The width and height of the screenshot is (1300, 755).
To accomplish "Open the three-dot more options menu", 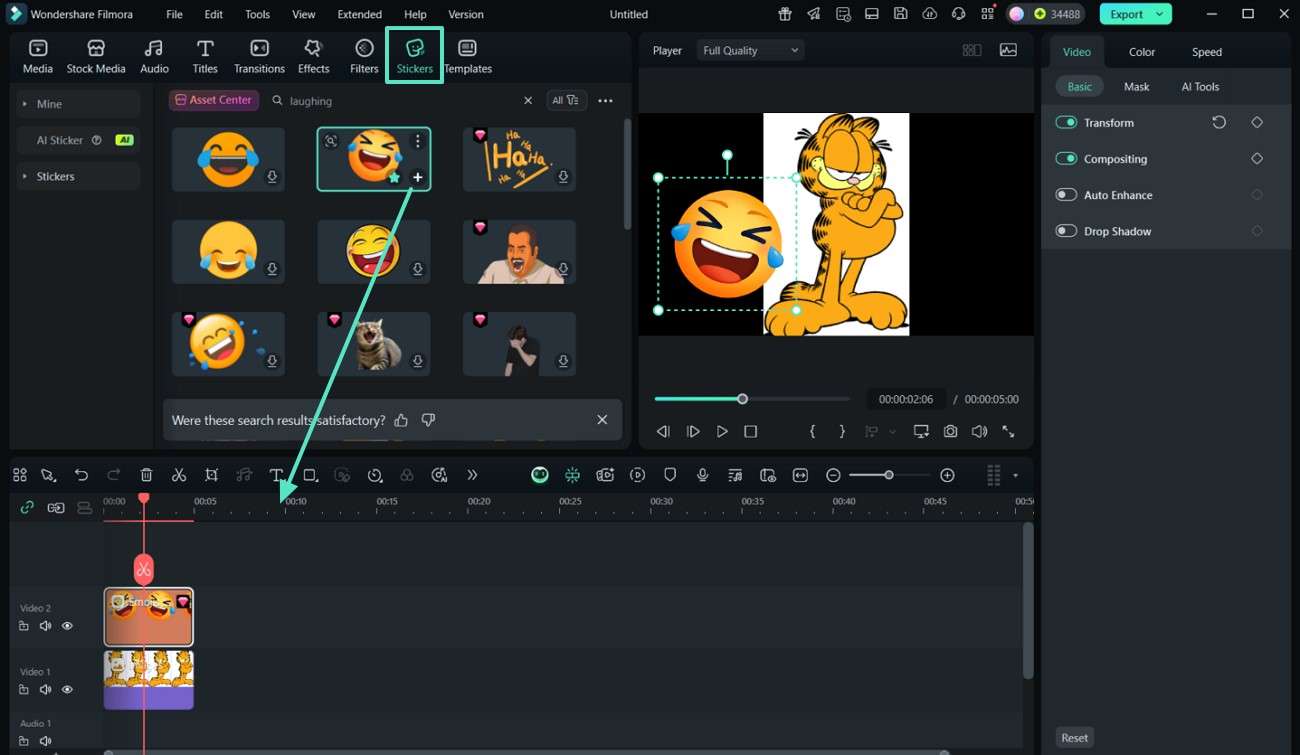I will pos(605,100).
